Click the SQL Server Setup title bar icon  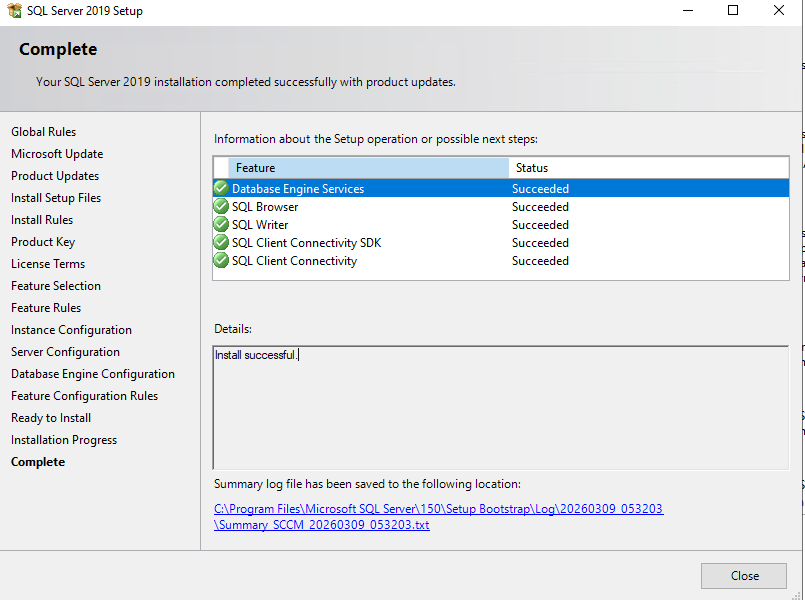(x=13, y=11)
